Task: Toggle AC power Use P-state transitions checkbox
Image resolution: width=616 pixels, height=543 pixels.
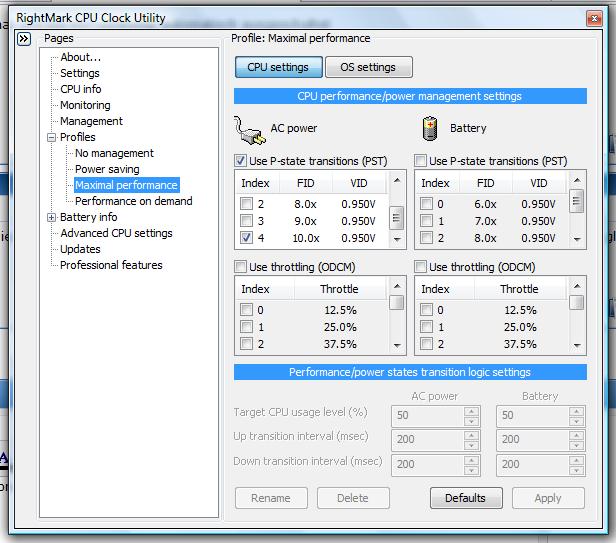Action: (240, 161)
